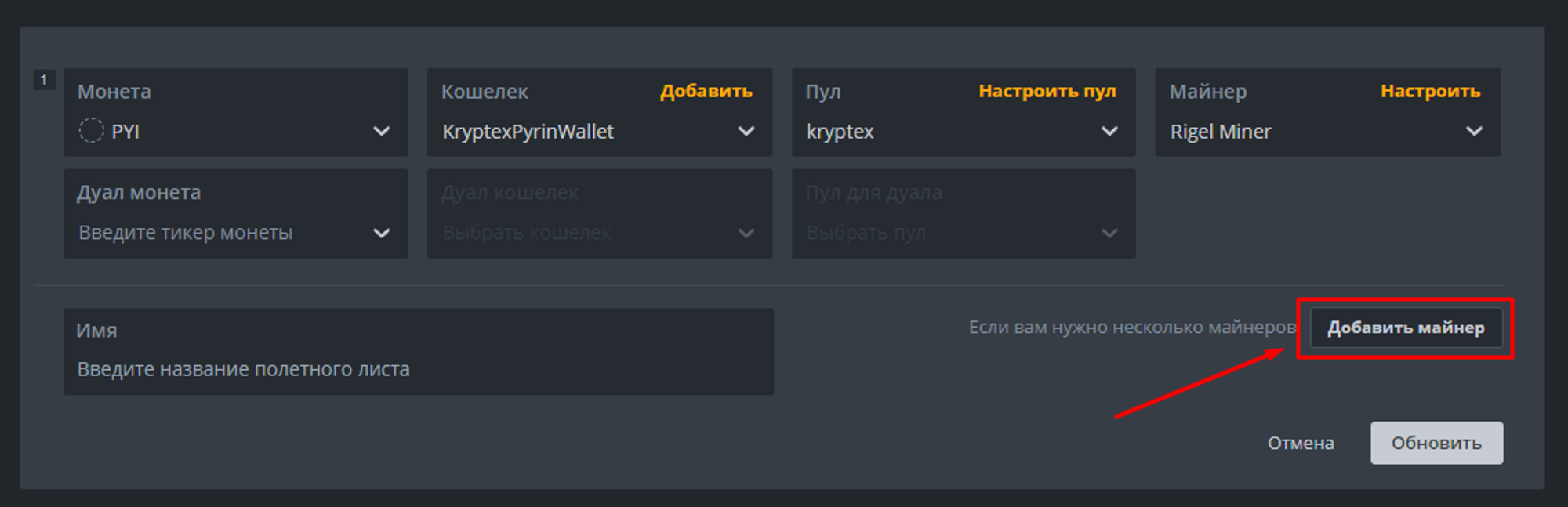The image size is (1568, 507).
Task: Click the Добавить майнер button
Action: 1406,328
